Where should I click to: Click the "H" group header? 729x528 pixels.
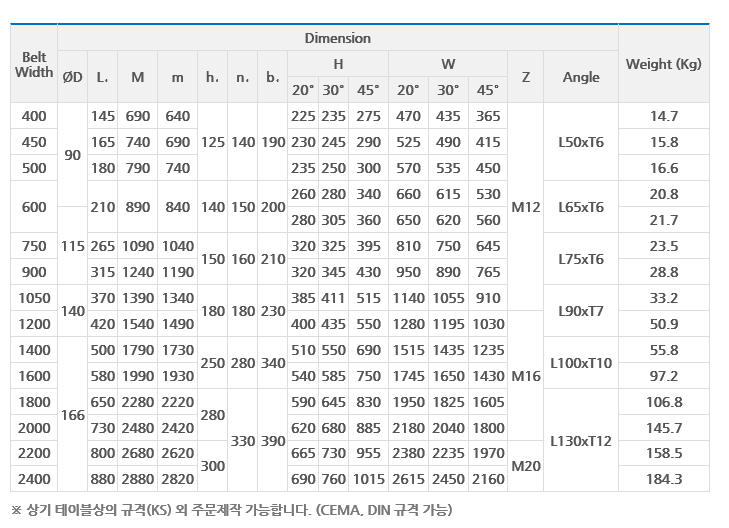tap(338, 64)
